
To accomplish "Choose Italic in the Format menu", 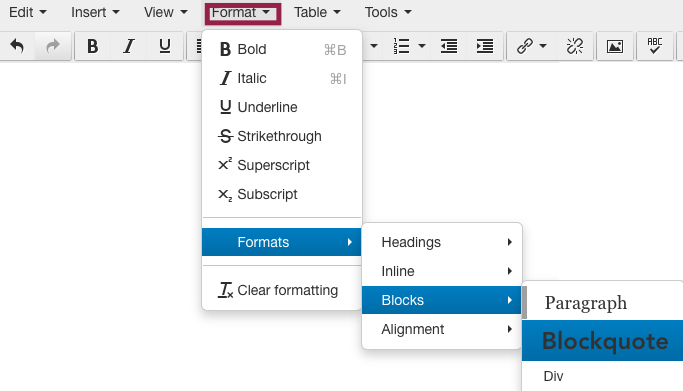I will point(282,78).
